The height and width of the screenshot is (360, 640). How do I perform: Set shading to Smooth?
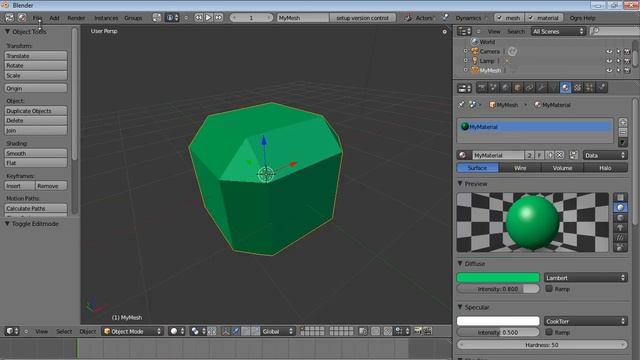pyautogui.click(x=36, y=153)
